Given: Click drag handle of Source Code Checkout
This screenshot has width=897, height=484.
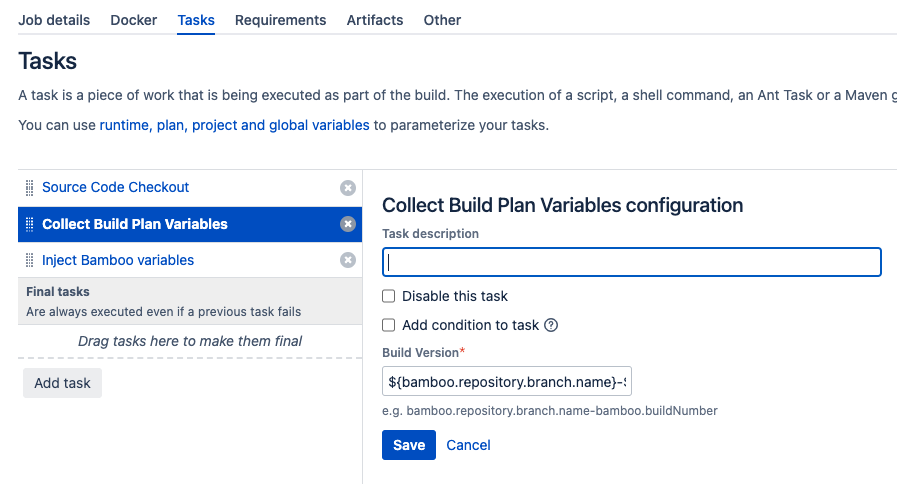Looking at the screenshot, I should pyautogui.click(x=30, y=188).
